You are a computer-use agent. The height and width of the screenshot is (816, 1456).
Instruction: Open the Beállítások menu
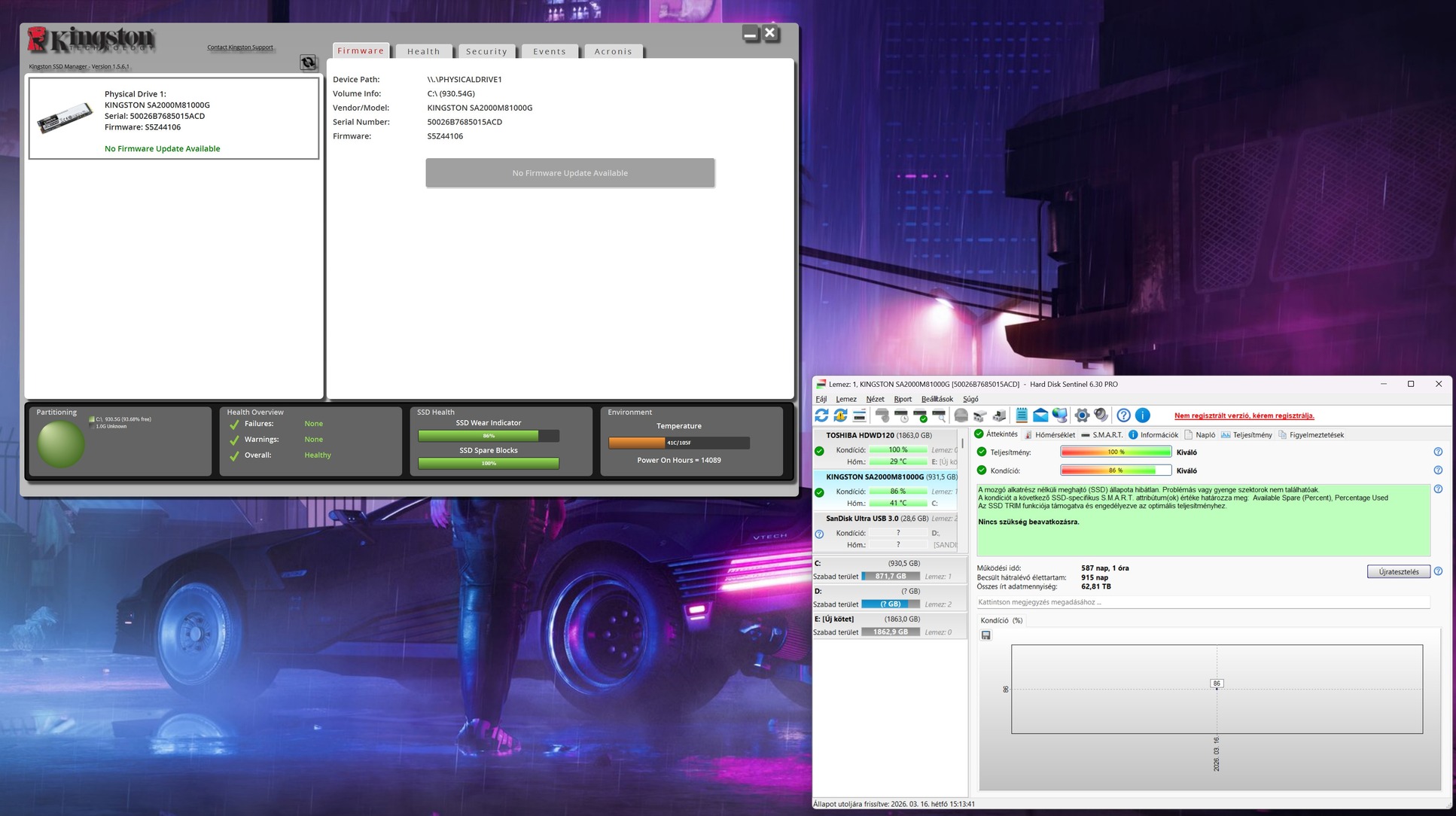[x=937, y=400]
